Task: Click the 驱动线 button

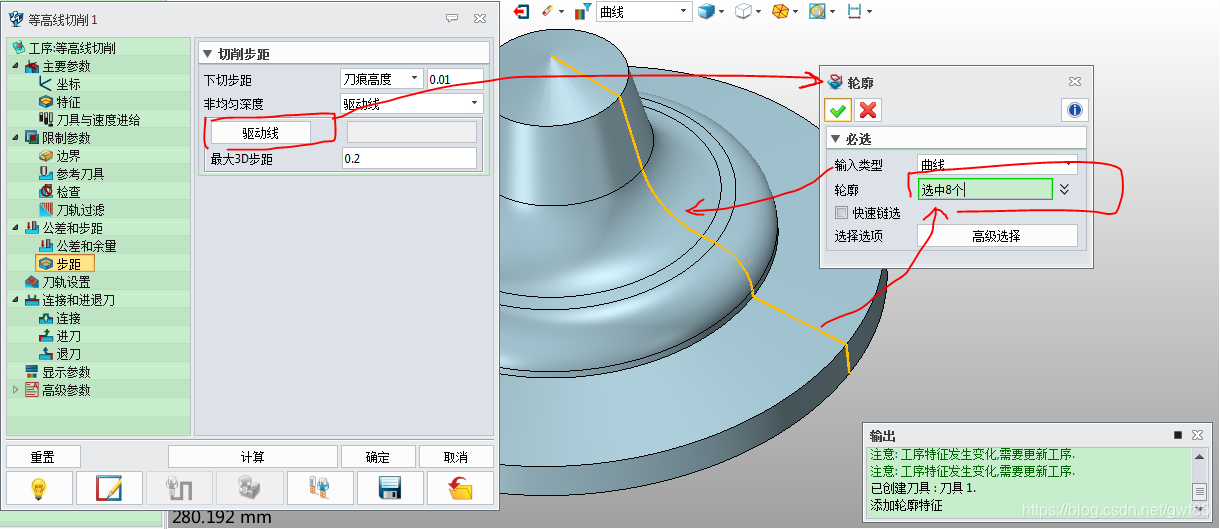Action: tap(259, 132)
